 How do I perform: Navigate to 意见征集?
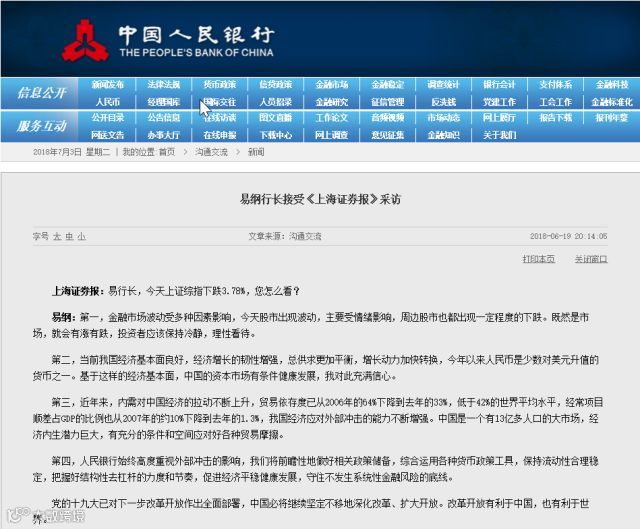coord(388,135)
